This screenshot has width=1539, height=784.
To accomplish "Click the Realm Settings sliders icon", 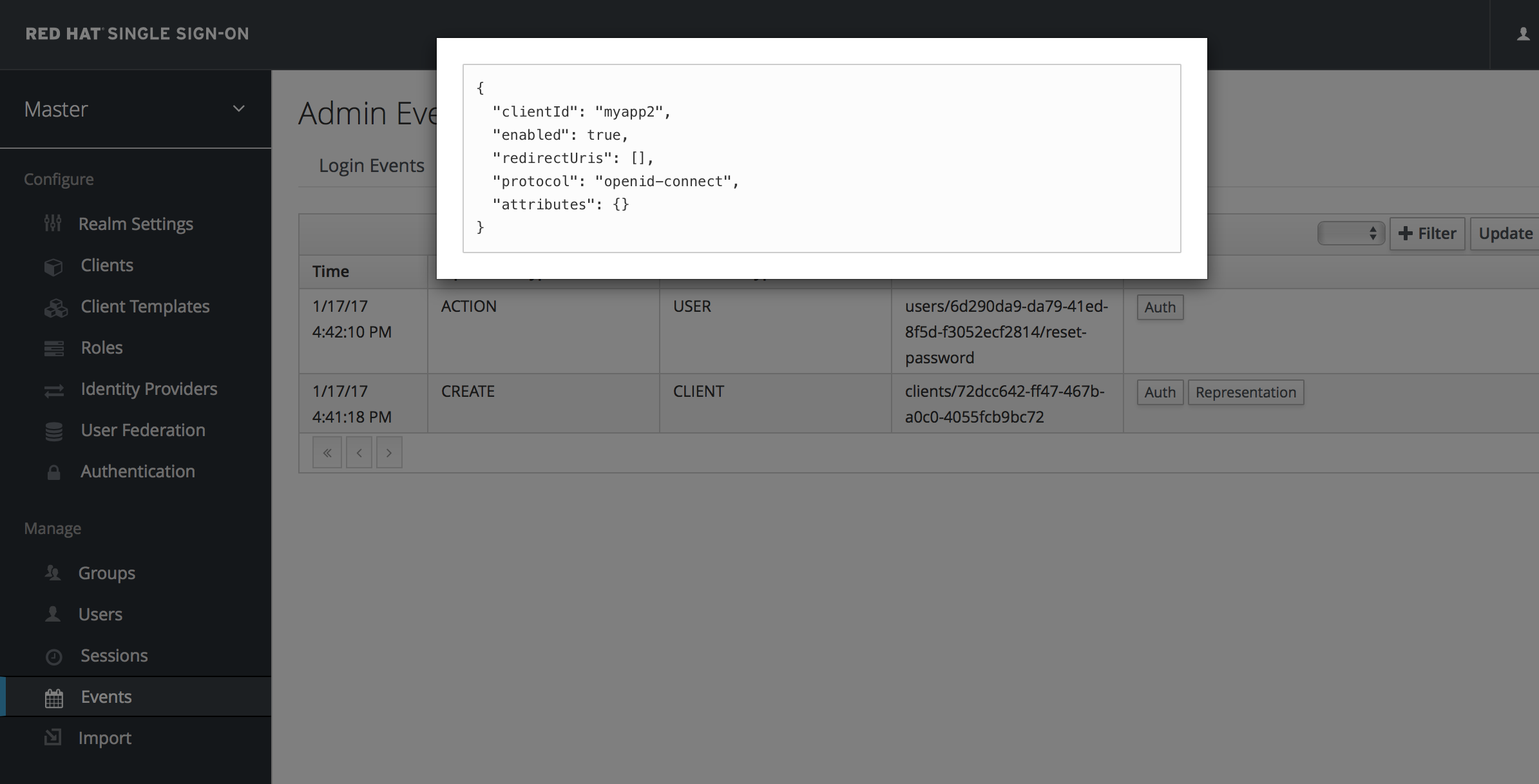I will coord(53,224).
